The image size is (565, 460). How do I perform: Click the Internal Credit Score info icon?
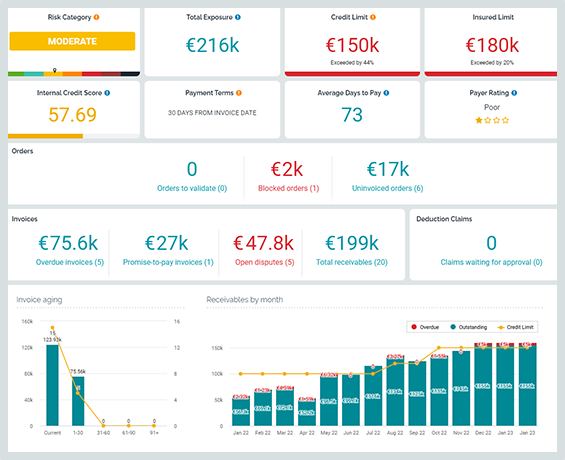(107, 93)
